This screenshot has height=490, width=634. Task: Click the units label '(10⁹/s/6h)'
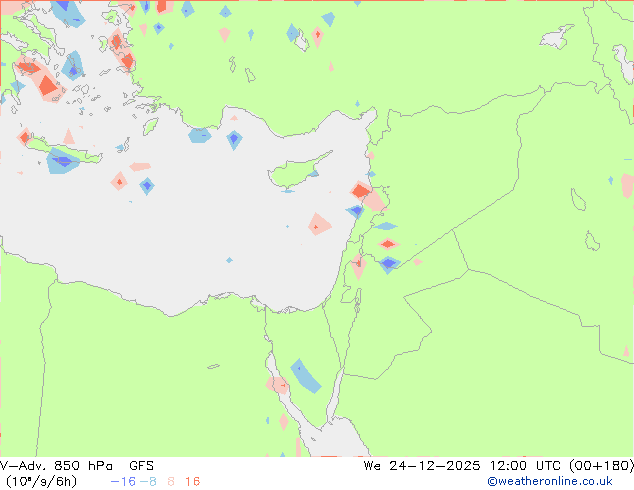click(x=41, y=482)
